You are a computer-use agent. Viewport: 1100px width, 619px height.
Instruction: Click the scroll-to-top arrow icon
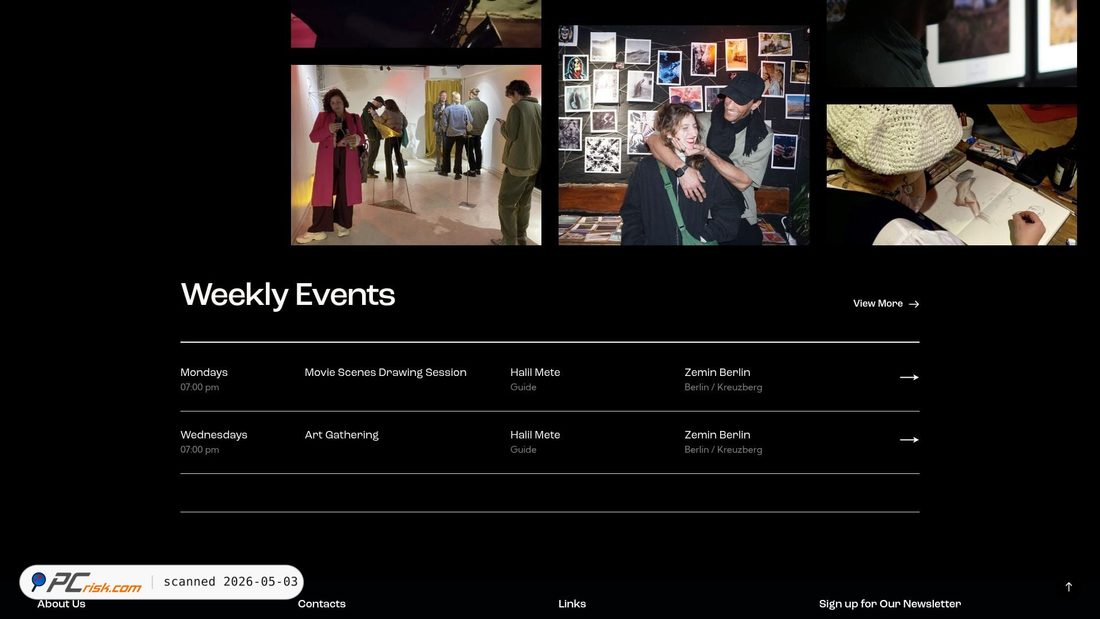[x=1068, y=587]
